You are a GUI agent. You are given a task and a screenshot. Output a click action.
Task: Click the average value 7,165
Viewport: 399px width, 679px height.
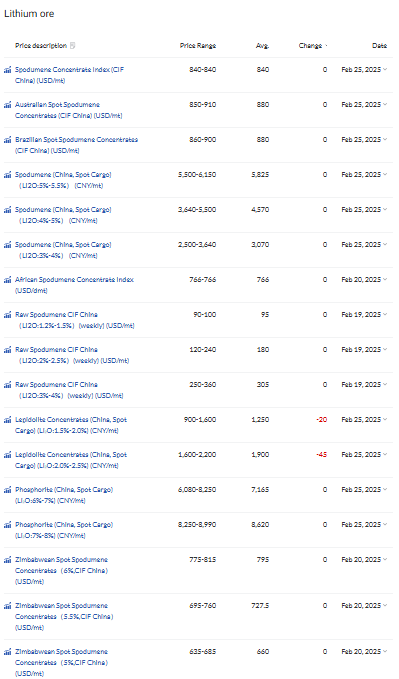pos(260,489)
